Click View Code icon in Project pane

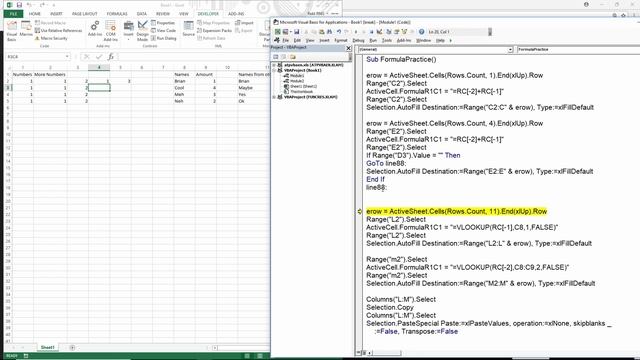276,57
